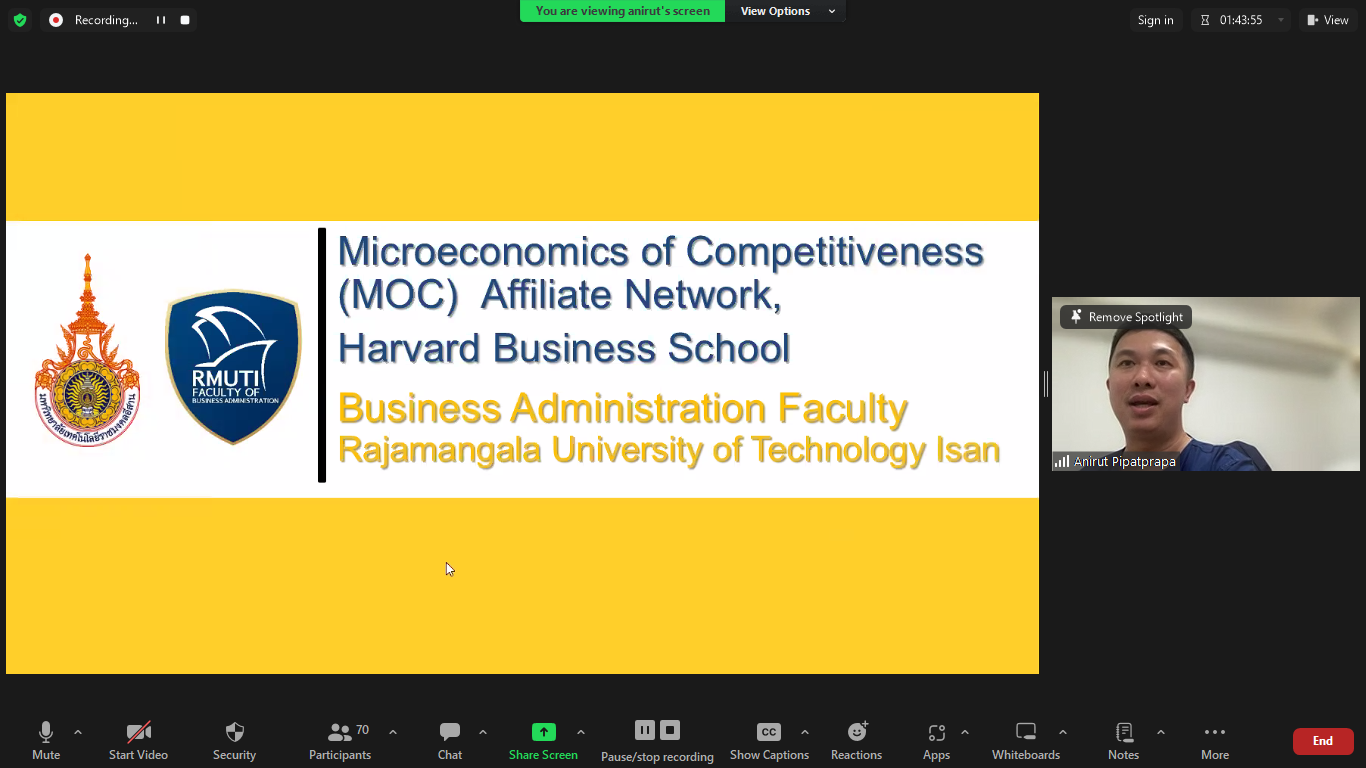Click the red End meeting button

(1323, 741)
